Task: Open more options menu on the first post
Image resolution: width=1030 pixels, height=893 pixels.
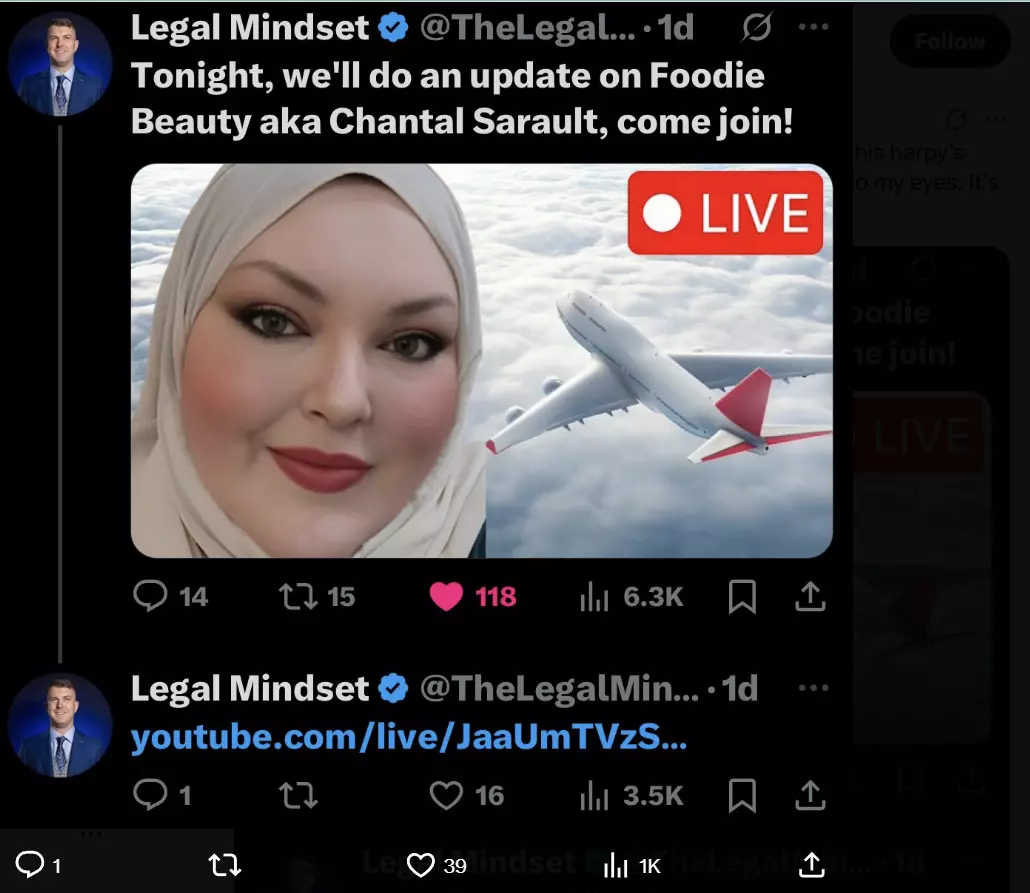Action: coord(813,27)
